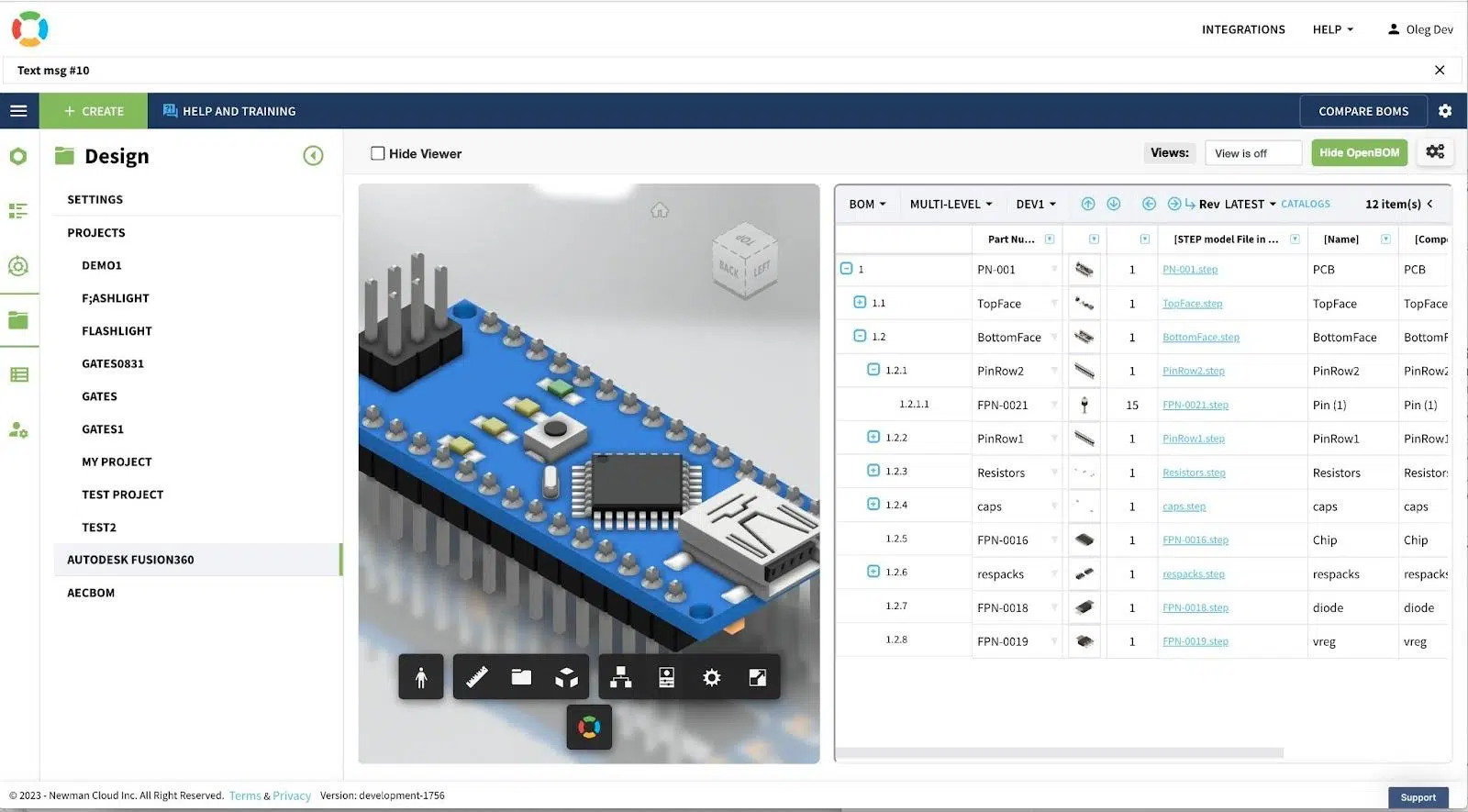
Task: Select the measure ruler tool in viewer
Action: 477,678
